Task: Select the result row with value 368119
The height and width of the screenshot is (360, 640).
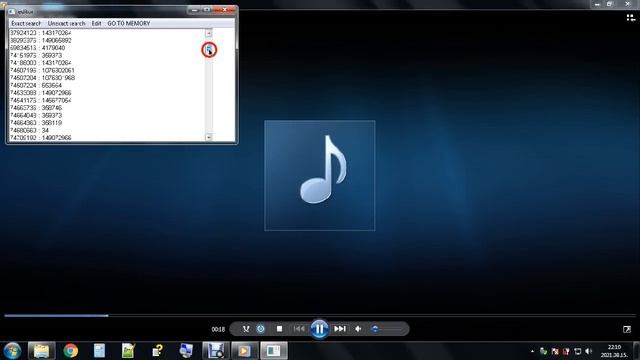Action: 36,122
